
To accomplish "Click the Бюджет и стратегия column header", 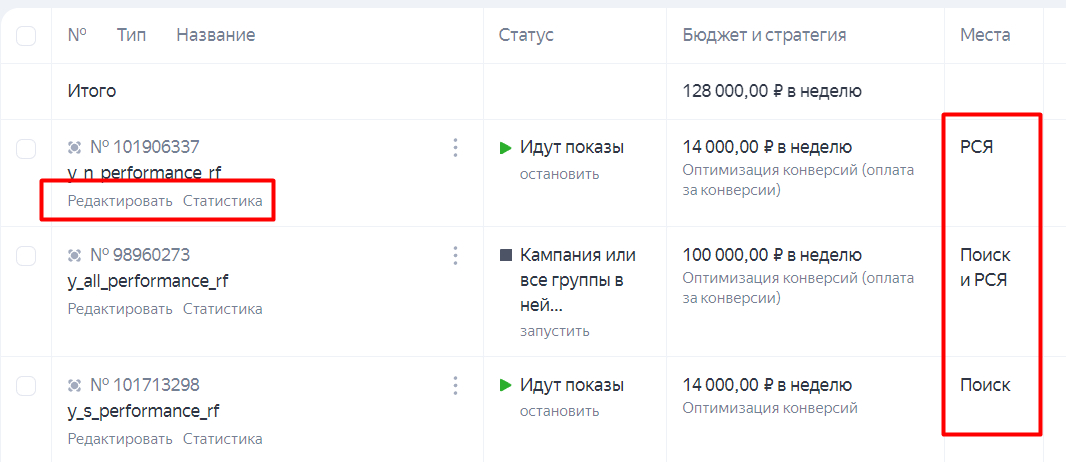I will pos(764,35).
